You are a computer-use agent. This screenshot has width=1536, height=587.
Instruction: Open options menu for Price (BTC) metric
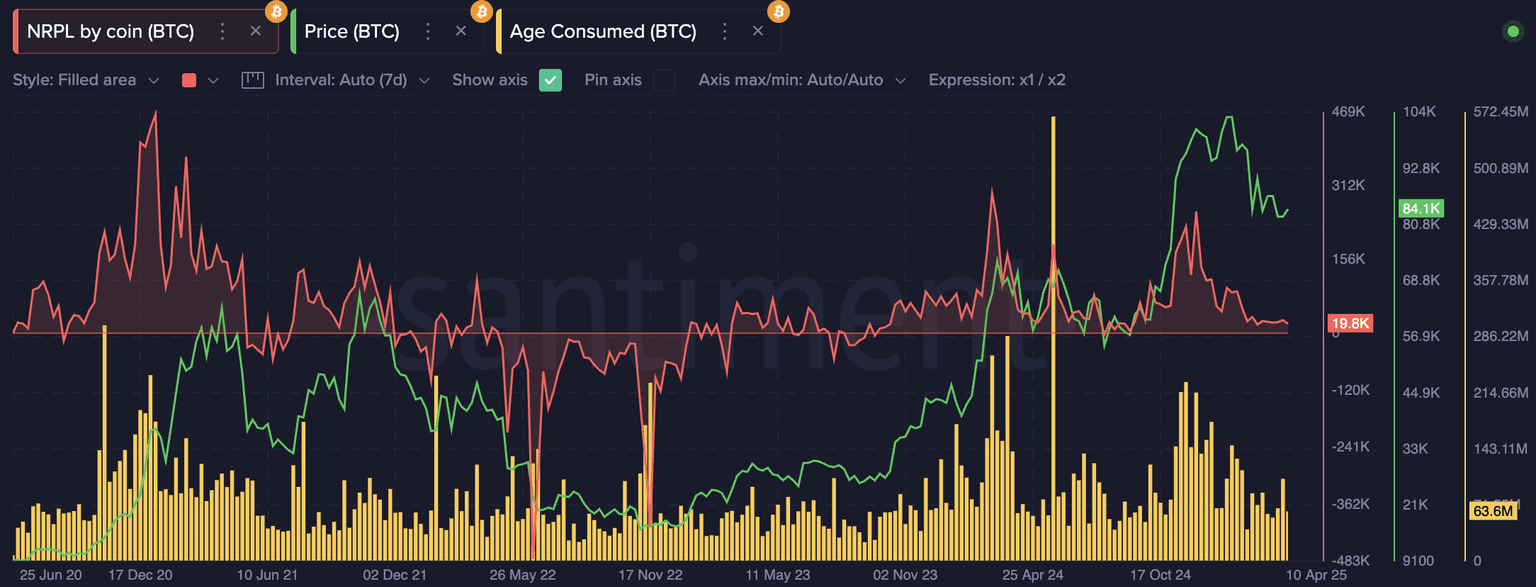coord(428,31)
